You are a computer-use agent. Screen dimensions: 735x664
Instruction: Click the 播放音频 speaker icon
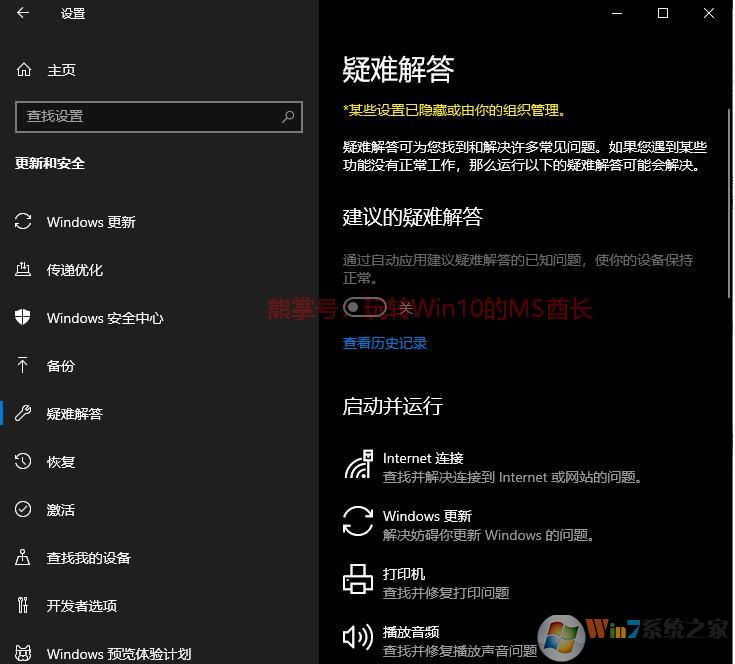pyautogui.click(x=358, y=637)
